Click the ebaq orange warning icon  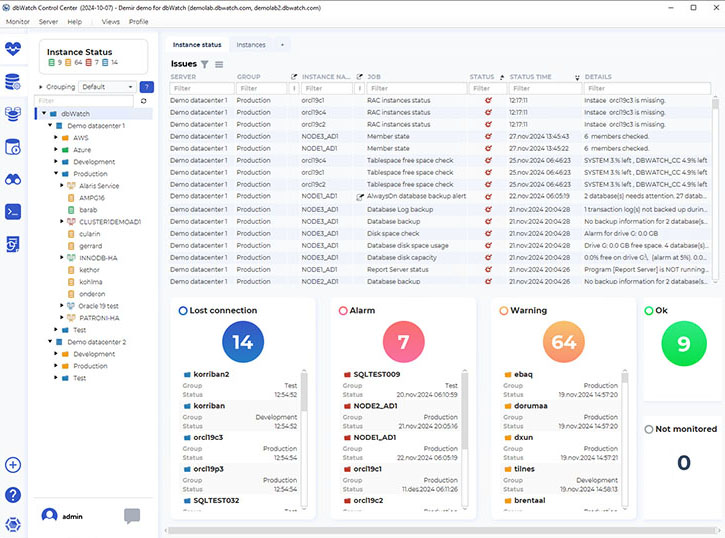click(508, 374)
